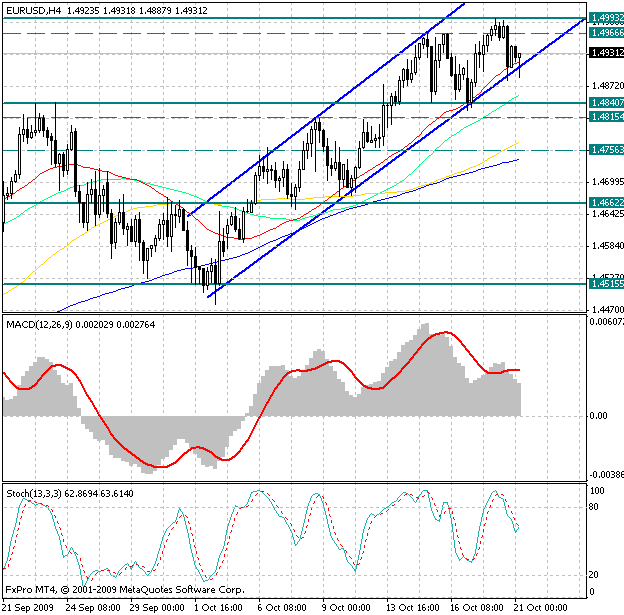Select the 1.48407 horizontal level price tag
The height and width of the screenshot is (615, 624).
[x=605, y=102]
